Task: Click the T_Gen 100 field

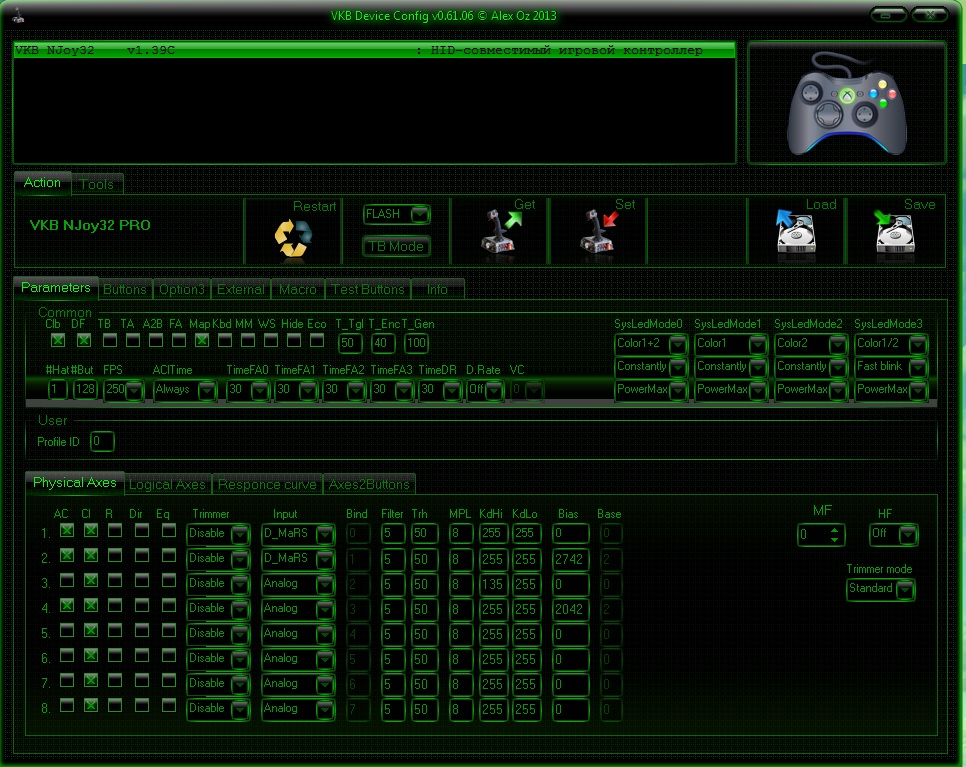Action: (x=416, y=343)
